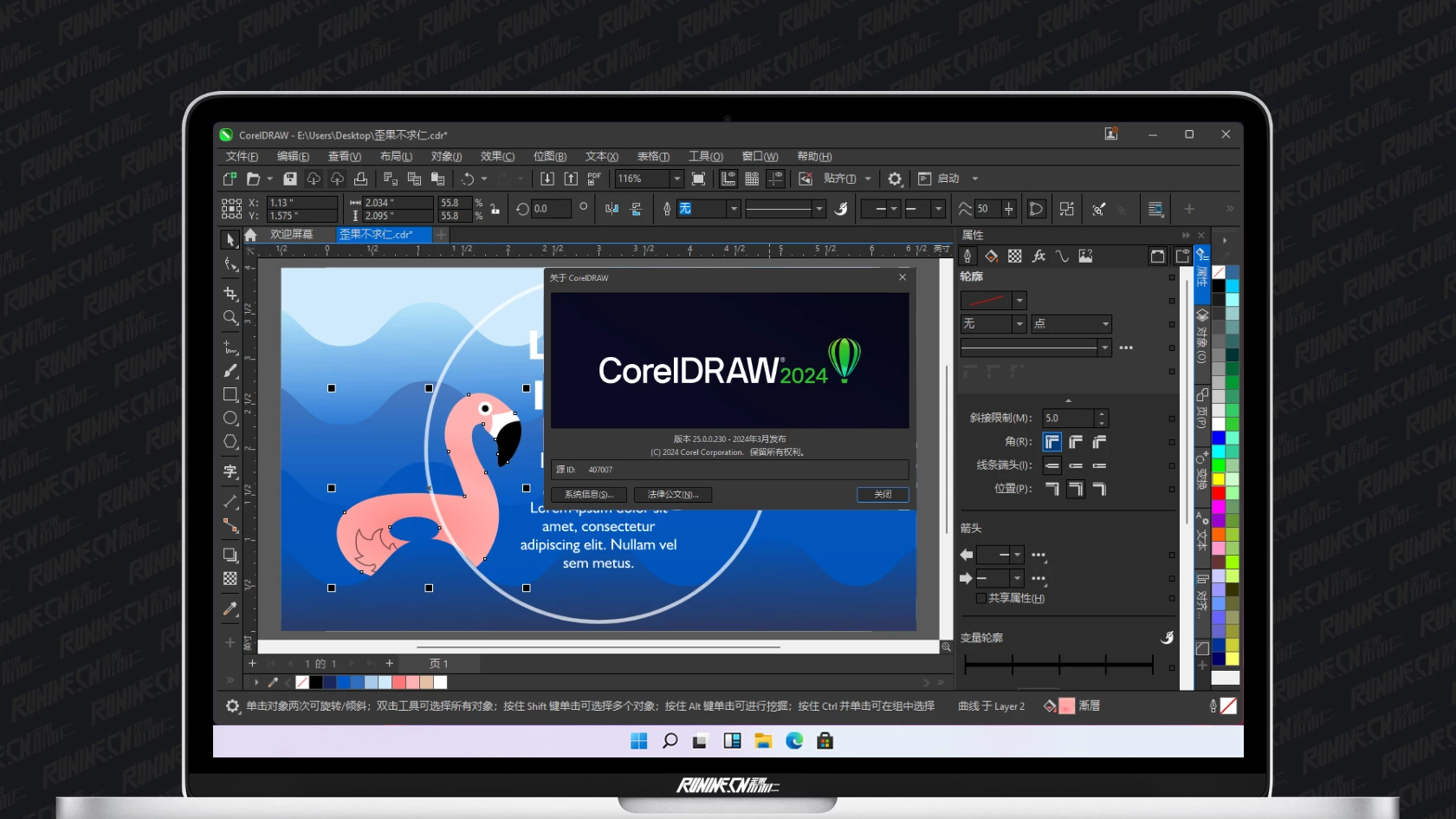The image size is (1456, 819).
Task: Select the Text tool
Action: click(230, 471)
